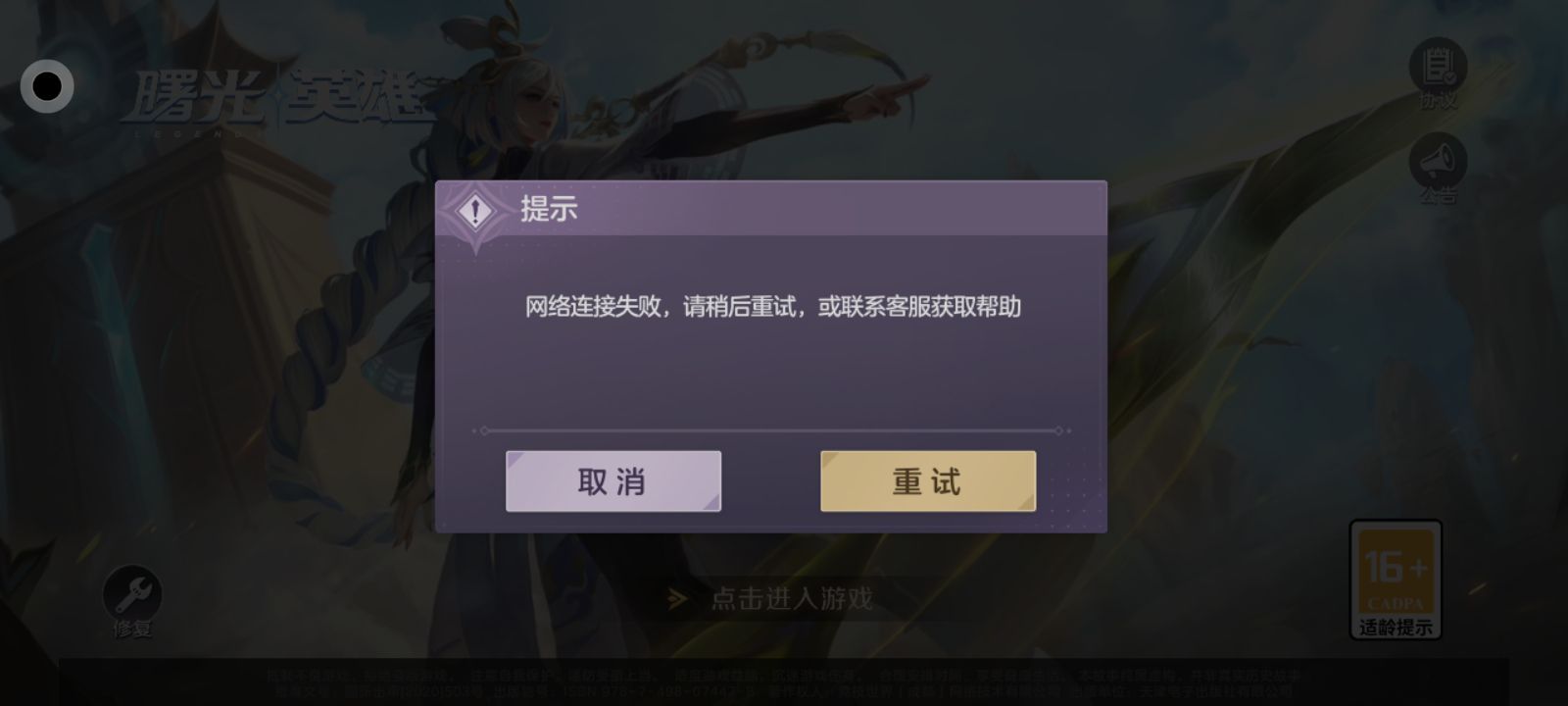Image resolution: width=1568 pixels, height=706 pixels.
Task: Select the 点击进入游戏 enter-game text
Action: pos(791,598)
